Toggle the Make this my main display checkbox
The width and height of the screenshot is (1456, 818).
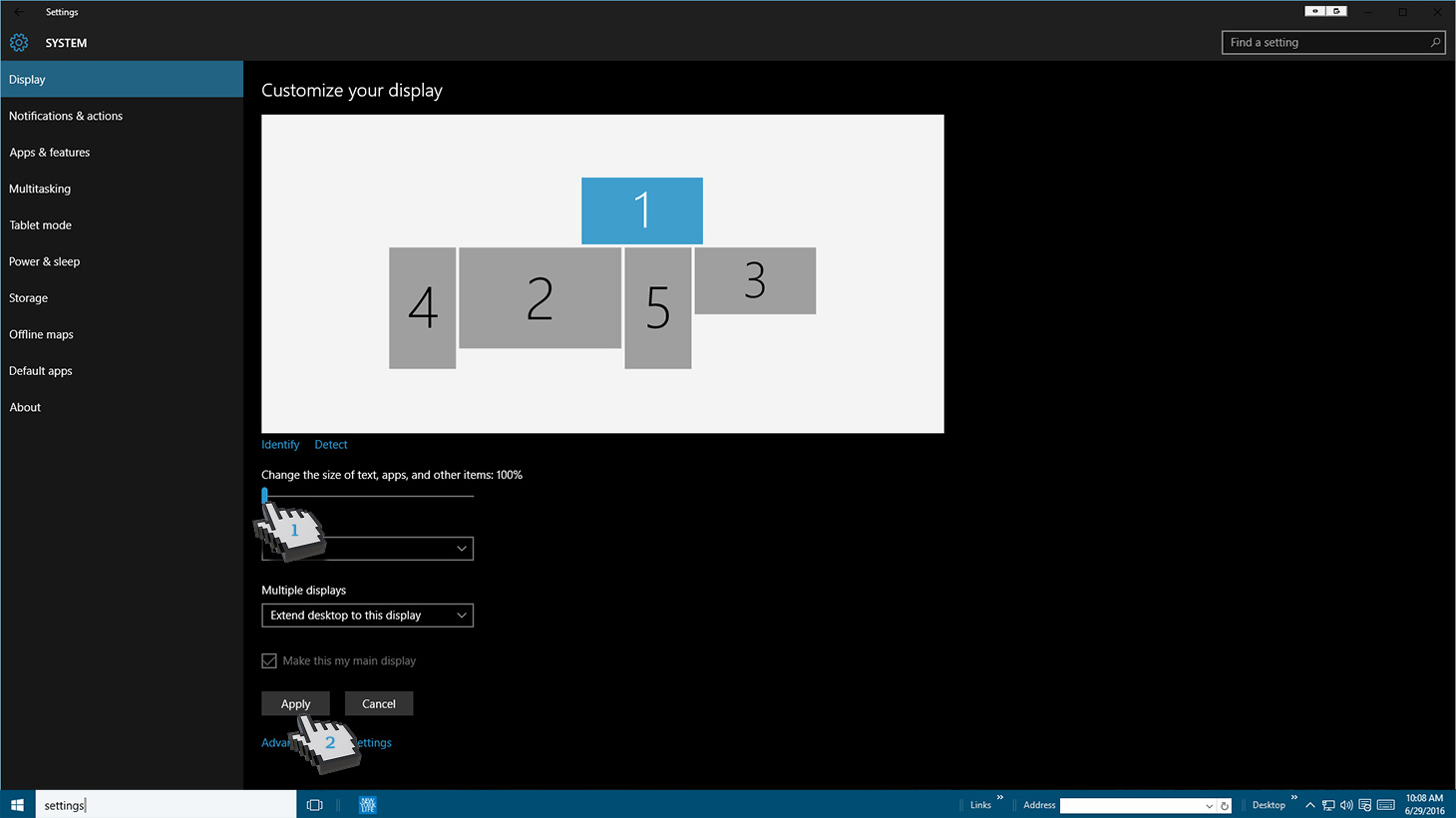(x=269, y=660)
